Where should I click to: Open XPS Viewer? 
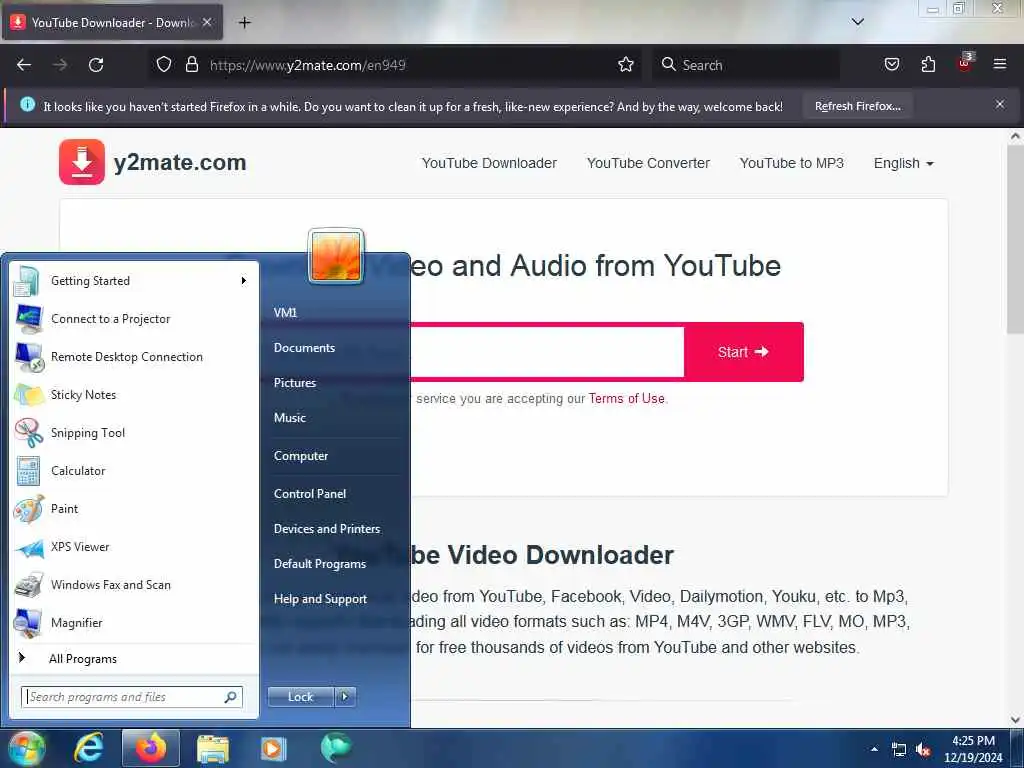click(133, 547)
